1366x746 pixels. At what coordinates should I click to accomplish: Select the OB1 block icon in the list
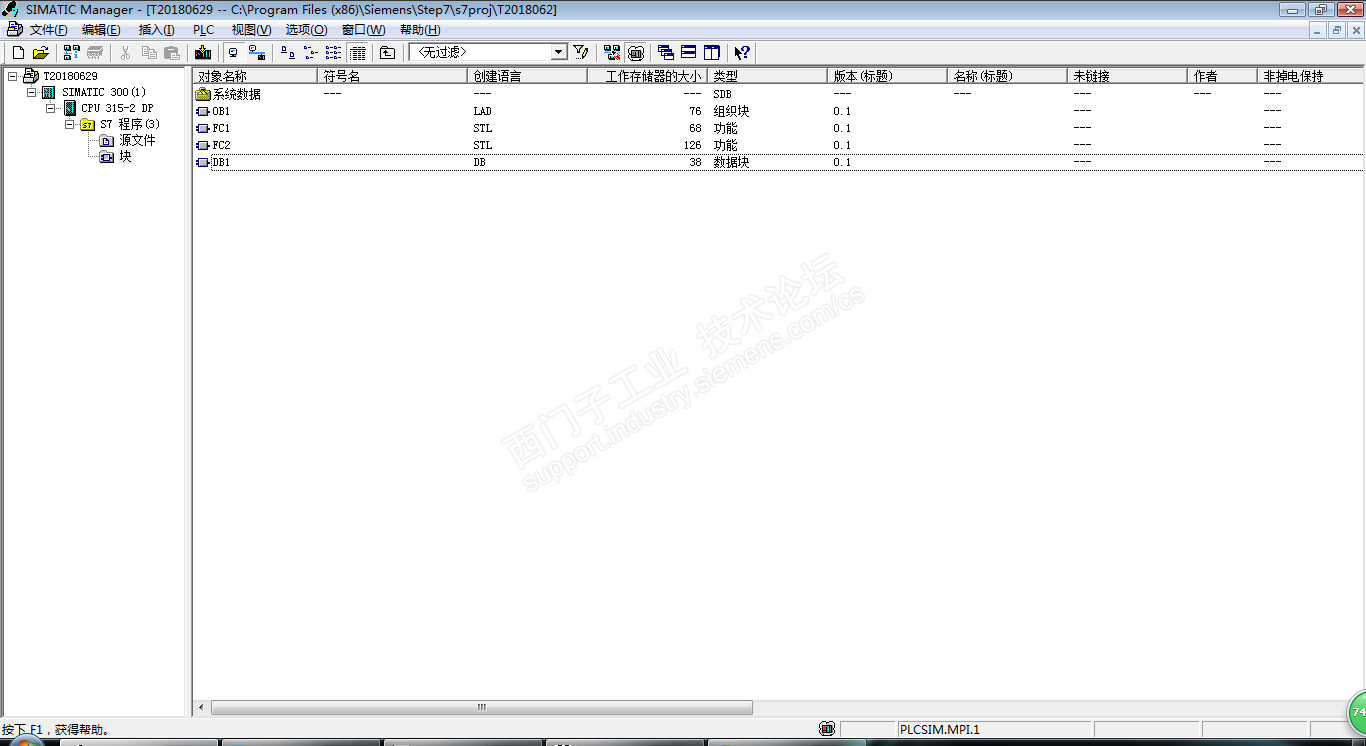(203, 111)
